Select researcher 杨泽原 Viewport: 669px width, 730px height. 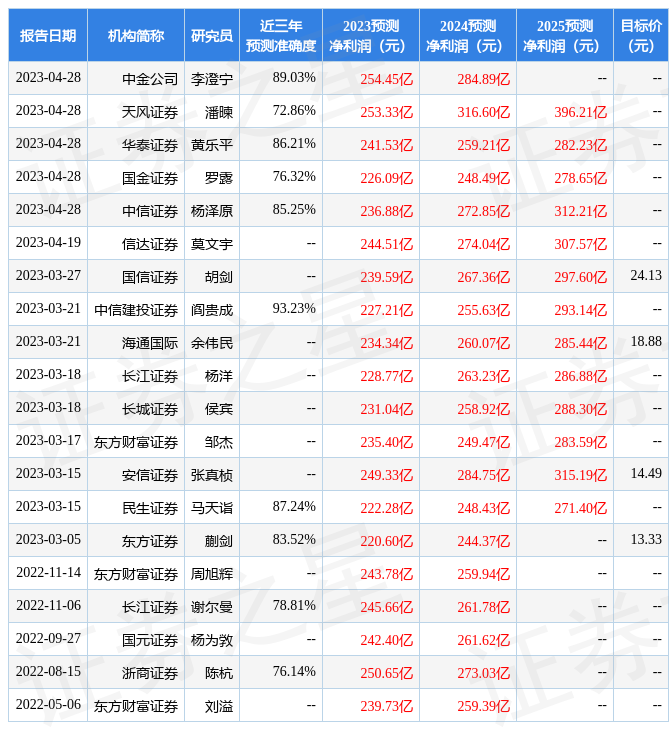coord(212,211)
